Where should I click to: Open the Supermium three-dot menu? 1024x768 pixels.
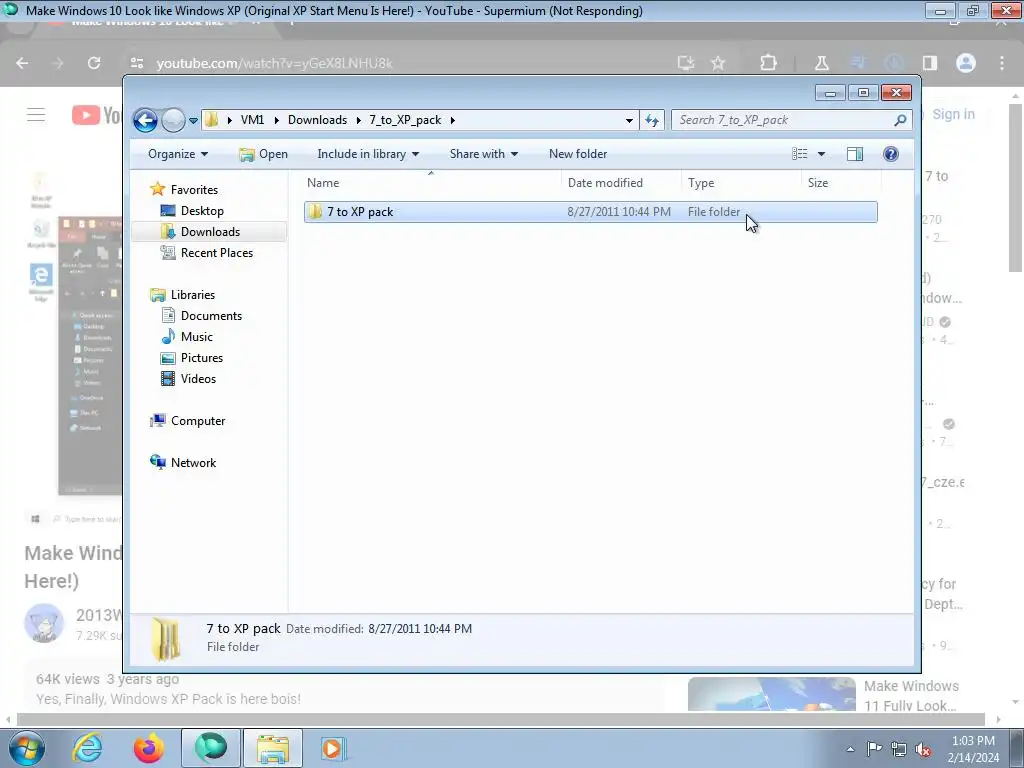(1002, 63)
